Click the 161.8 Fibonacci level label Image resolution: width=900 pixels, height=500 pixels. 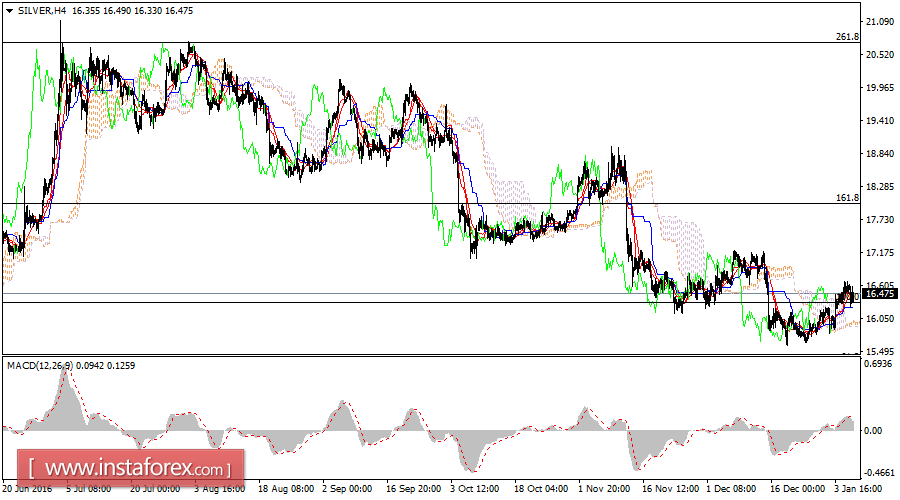[x=847, y=197]
